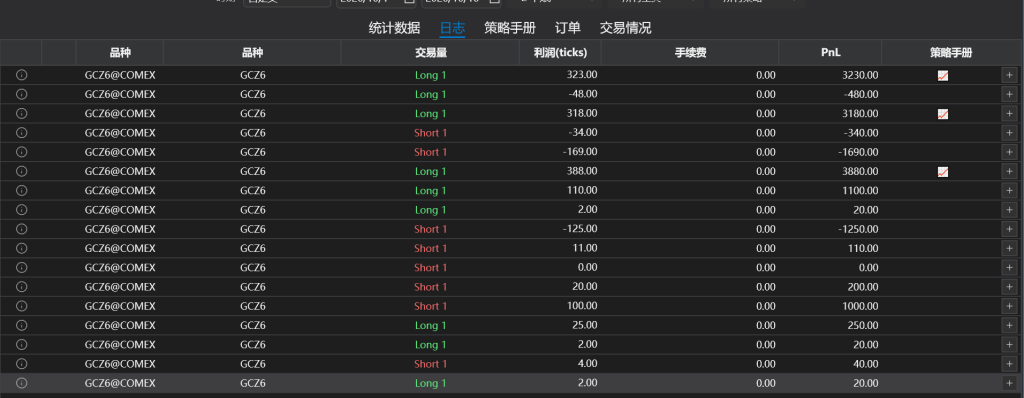Click plus button on the 40.00 row
1024x398 pixels.
[1009, 364]
